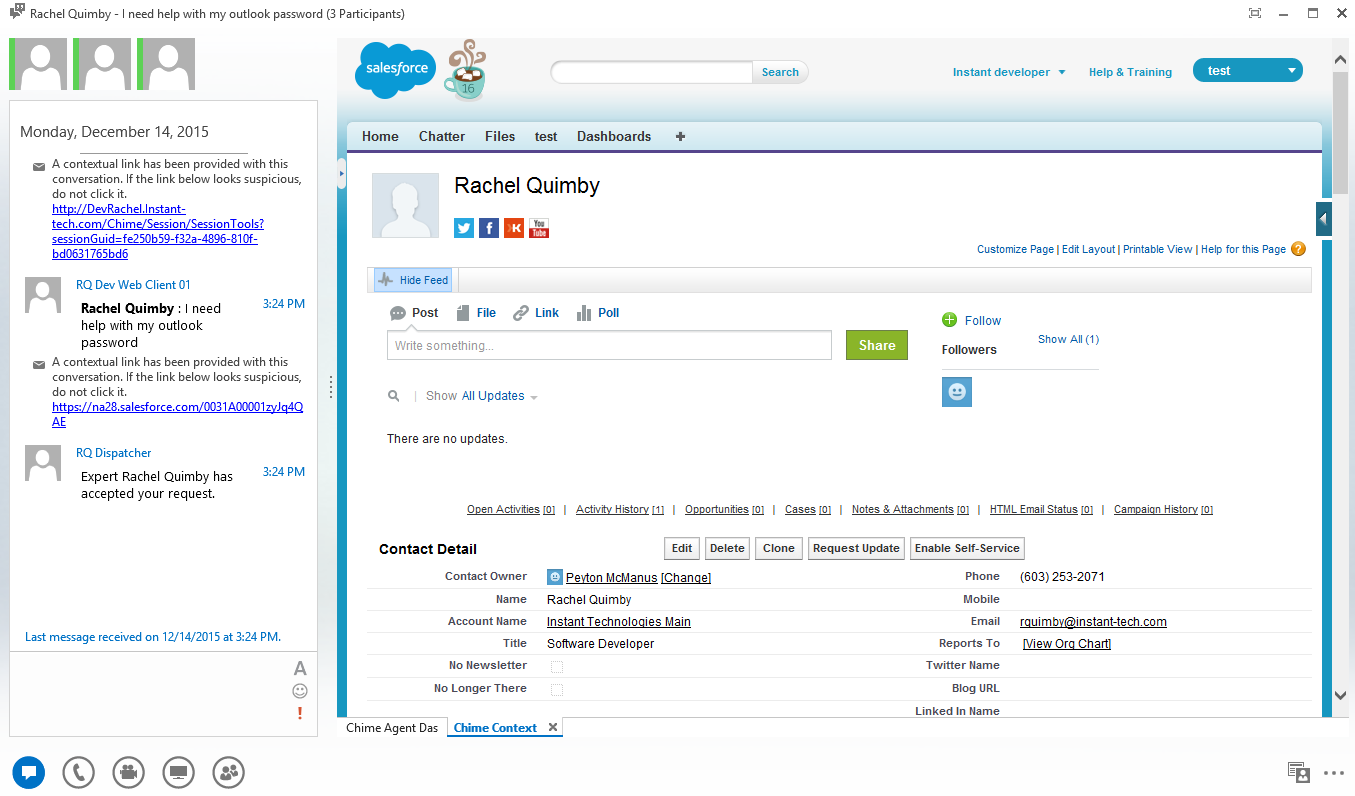Open the Help & Training link
This screenshot has height=796, width=1355.
(1130, 72)
